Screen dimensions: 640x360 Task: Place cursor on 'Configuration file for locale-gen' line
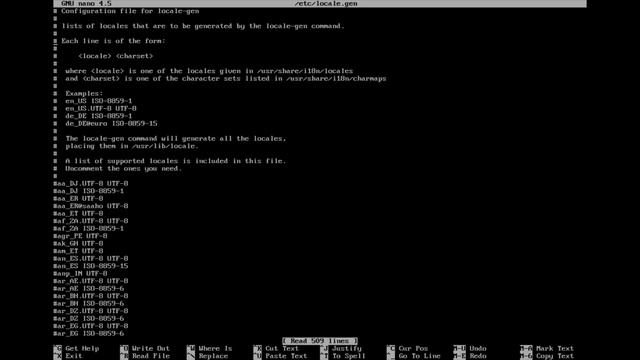(127, 11)
